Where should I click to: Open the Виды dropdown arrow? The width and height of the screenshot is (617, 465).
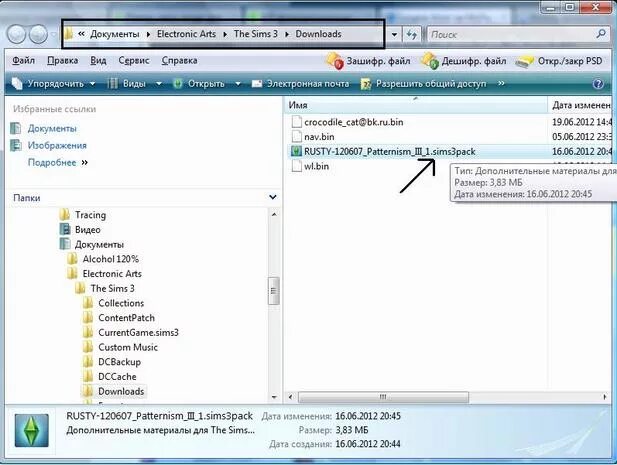pos(159,84)
